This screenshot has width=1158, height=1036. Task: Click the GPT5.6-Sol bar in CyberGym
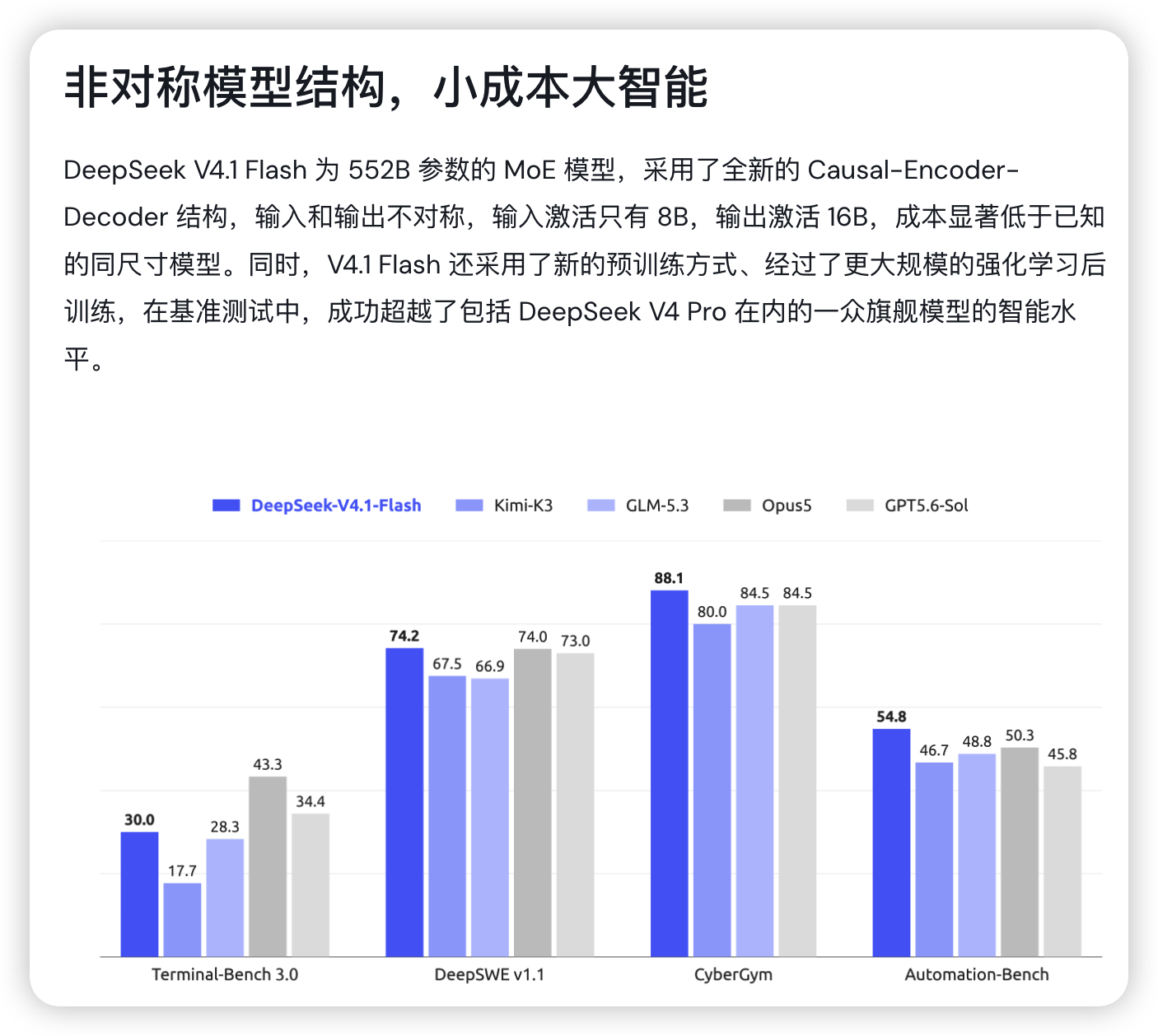798,781
